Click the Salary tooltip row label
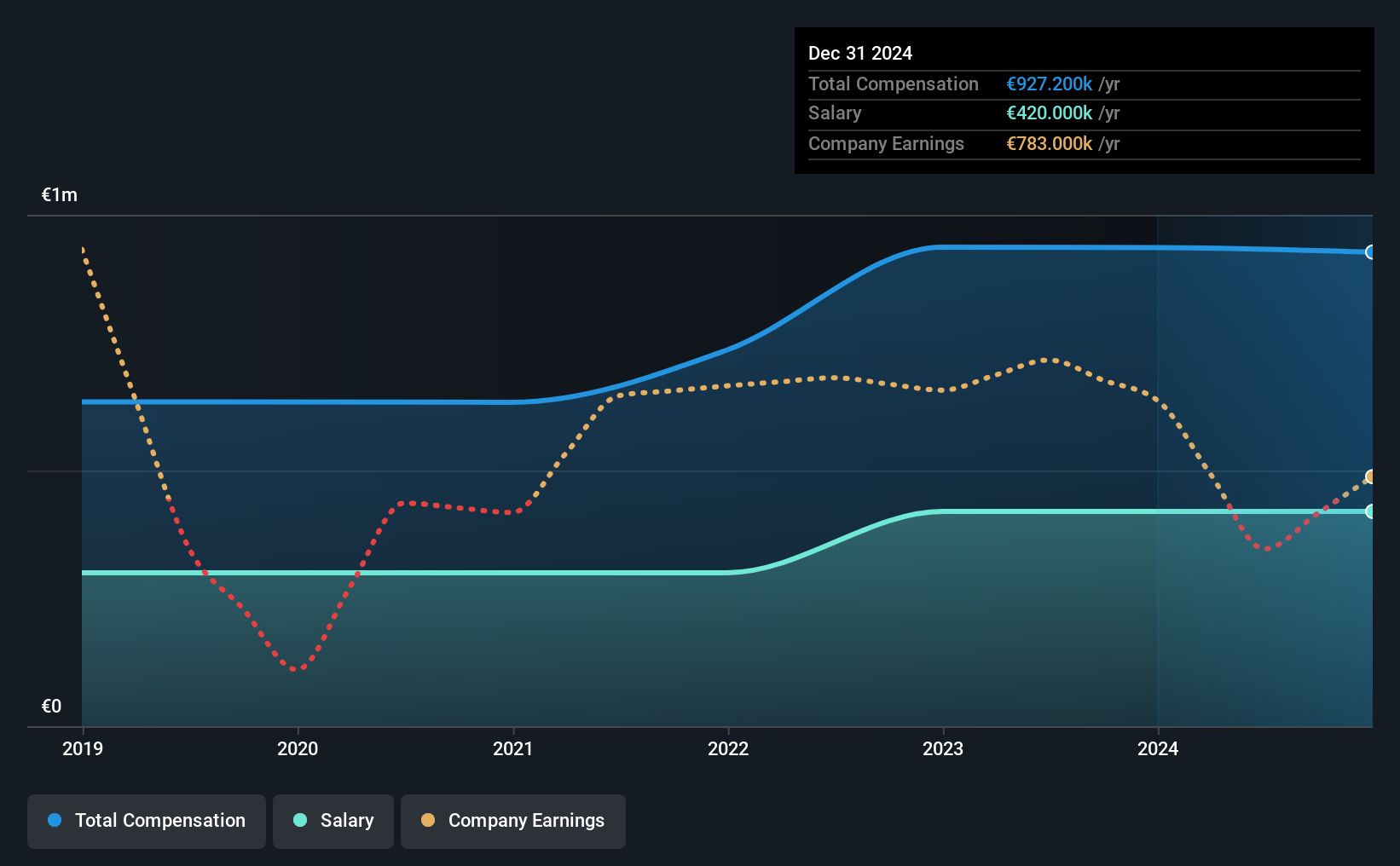Image resolution: width=1400 pixels, height=866 pixels. tap(835, 113)
